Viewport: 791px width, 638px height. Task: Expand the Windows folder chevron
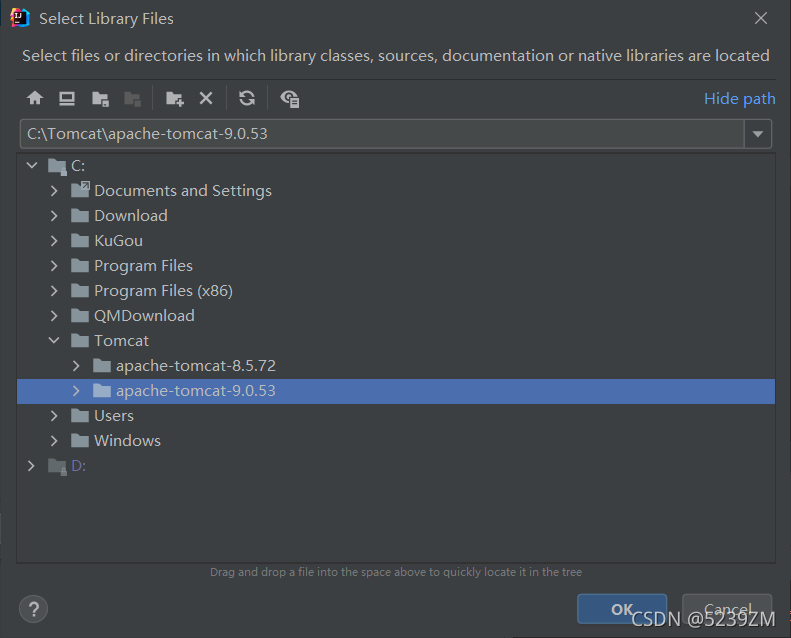(x=54, y=441)
